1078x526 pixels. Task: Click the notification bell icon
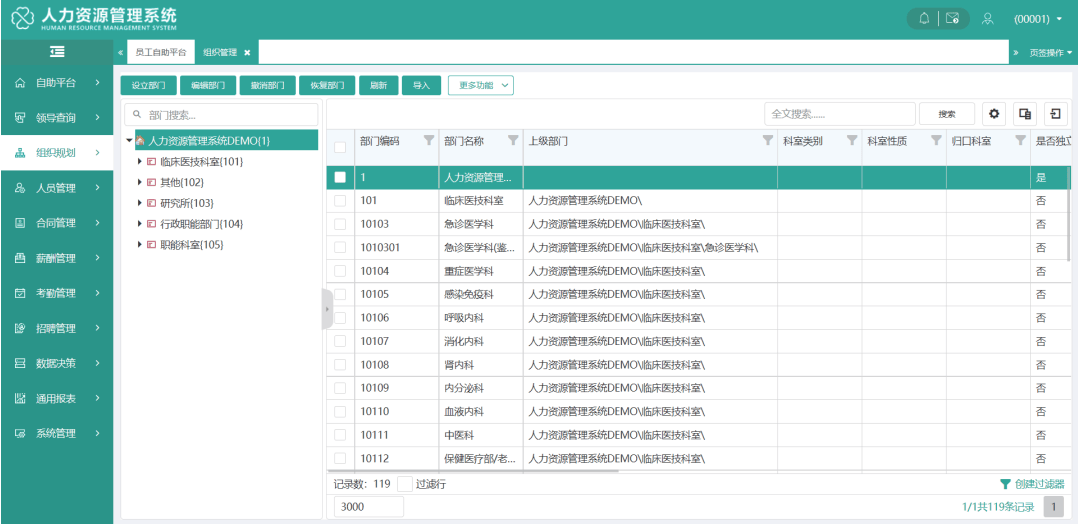click(924, 18)
